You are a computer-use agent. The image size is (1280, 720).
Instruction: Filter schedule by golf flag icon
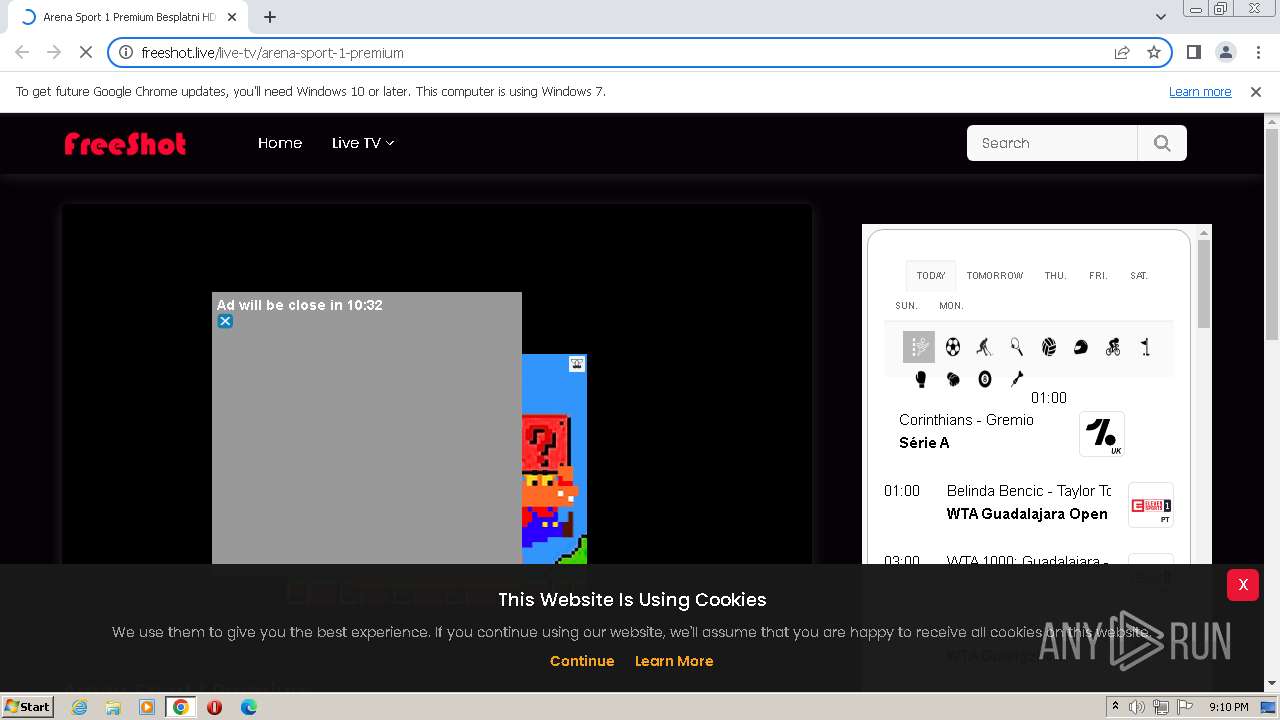click(x=1145, y=347)
